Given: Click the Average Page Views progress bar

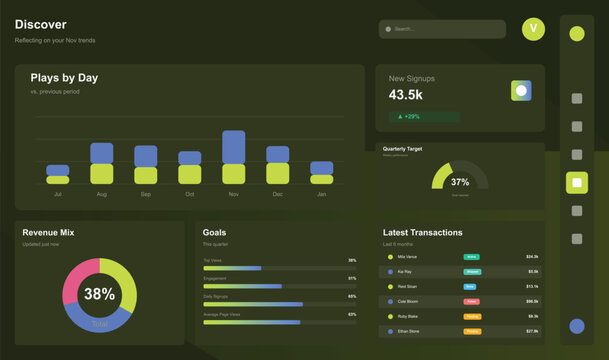Looking at the screenshot, I should 280,322.
